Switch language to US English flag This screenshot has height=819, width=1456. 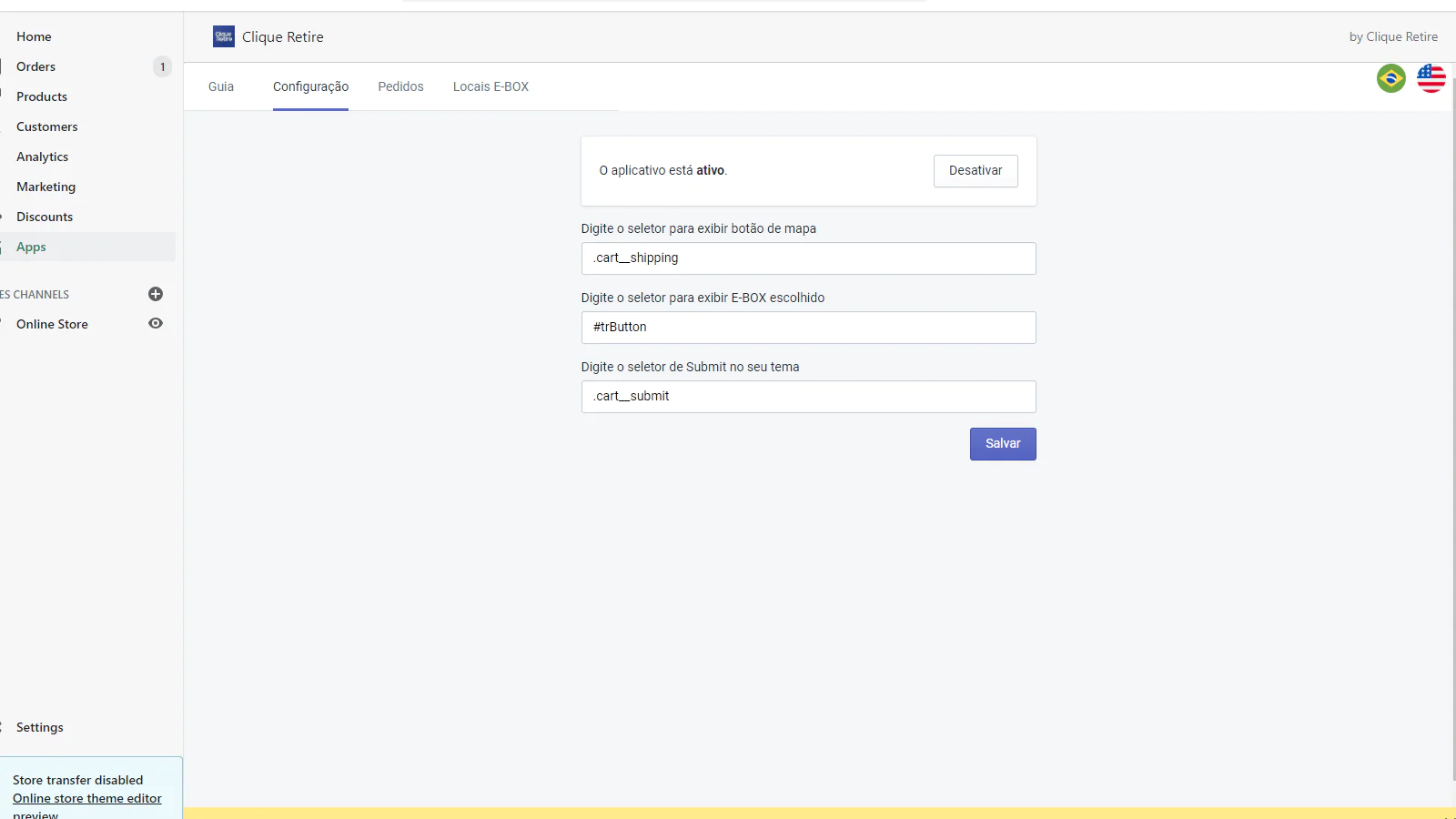pyautogui.click(x=1431, y=78)
